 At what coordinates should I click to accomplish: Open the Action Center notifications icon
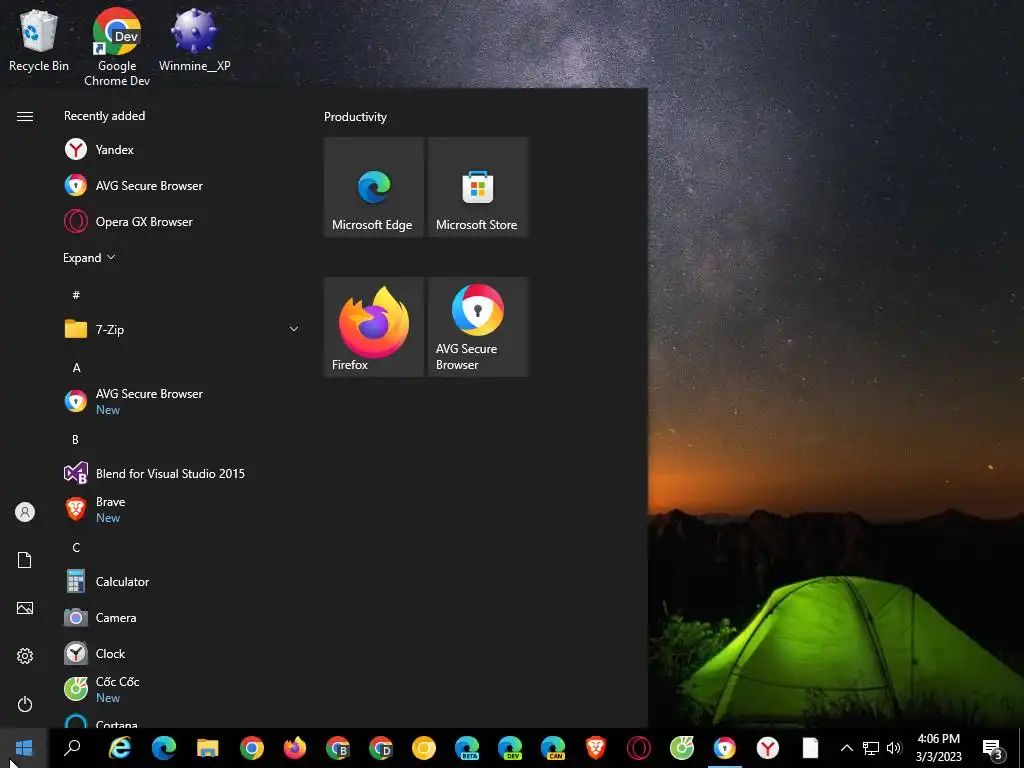pyautogui.click(x=993, y=750)
